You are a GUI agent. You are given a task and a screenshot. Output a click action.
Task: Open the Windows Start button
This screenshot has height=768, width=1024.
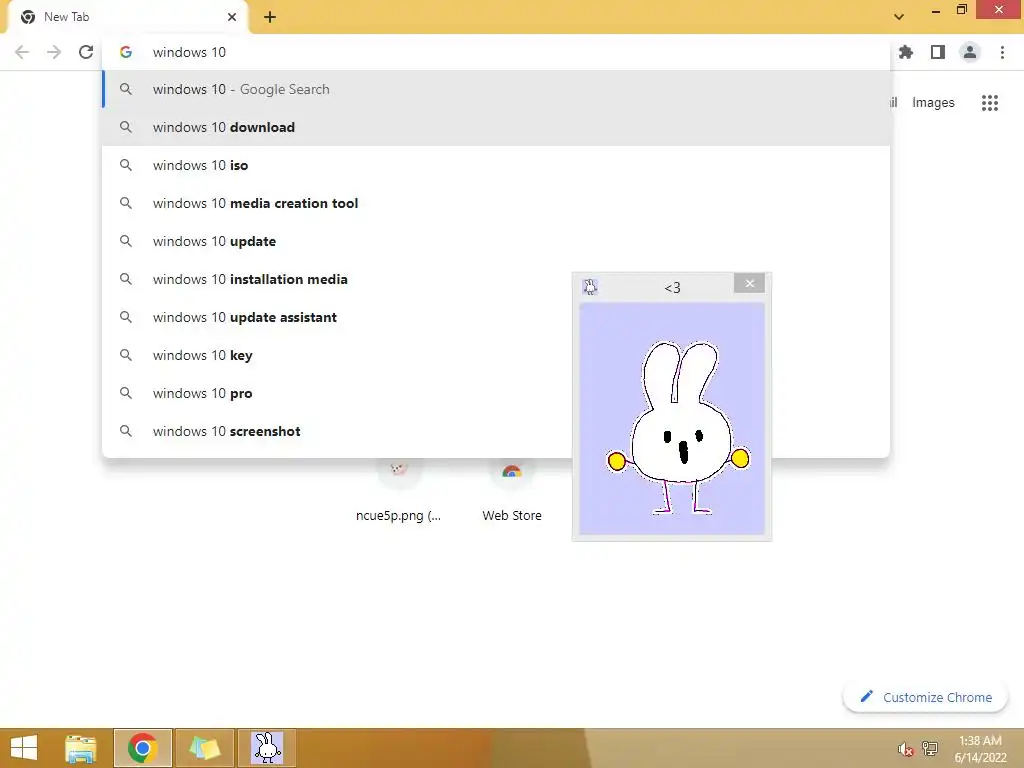[x=24, y=748]
